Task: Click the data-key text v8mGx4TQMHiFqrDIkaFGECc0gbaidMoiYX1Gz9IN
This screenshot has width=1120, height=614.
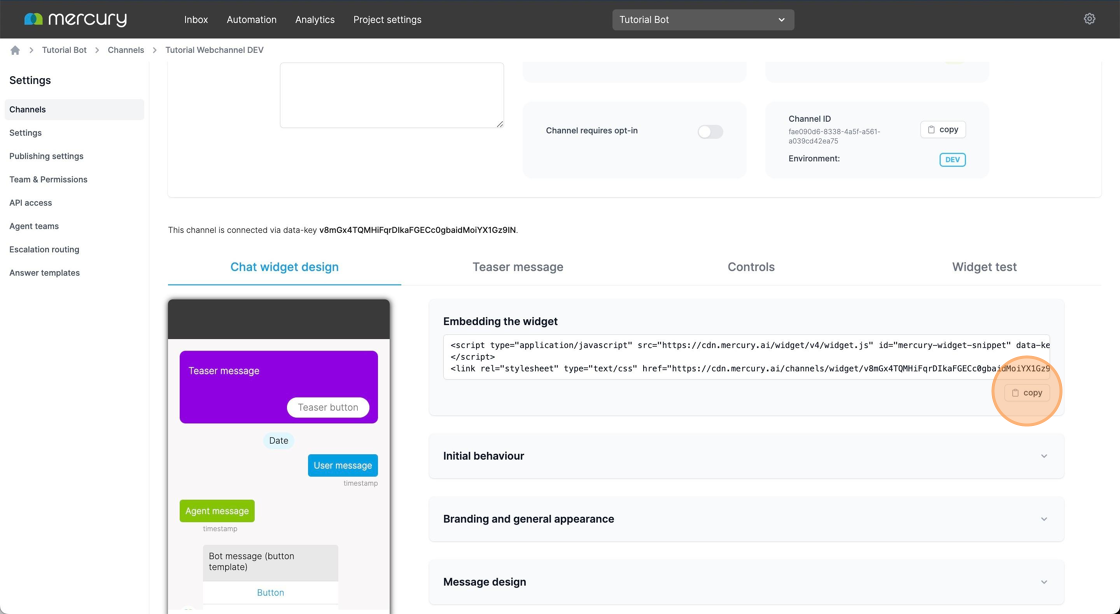Action: pyautogui.click(x=417, y=230)
